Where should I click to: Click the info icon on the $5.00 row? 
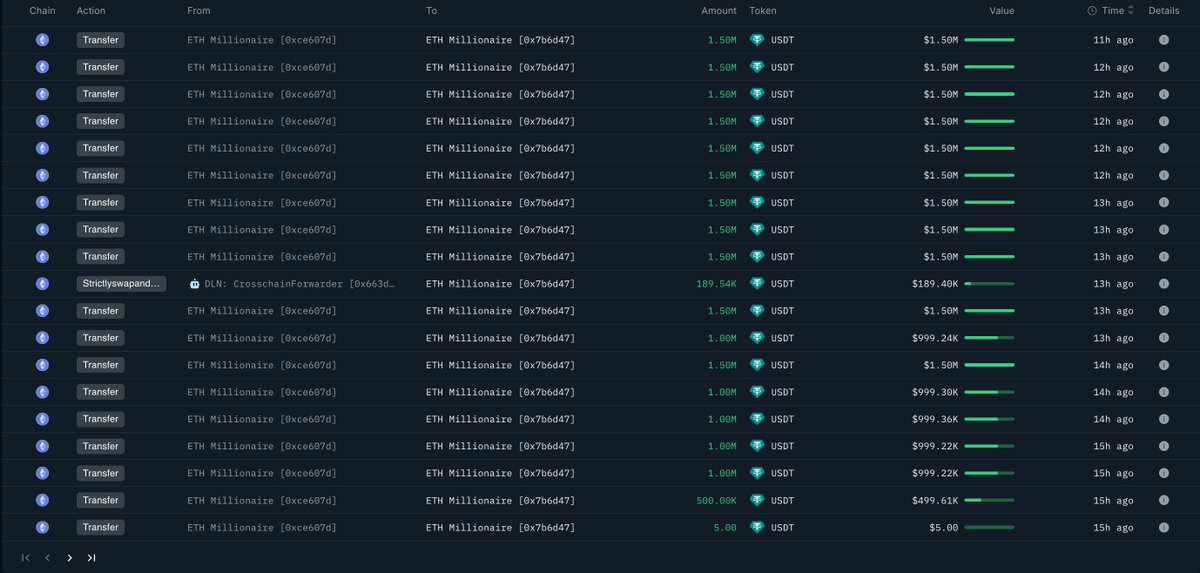1163,527
